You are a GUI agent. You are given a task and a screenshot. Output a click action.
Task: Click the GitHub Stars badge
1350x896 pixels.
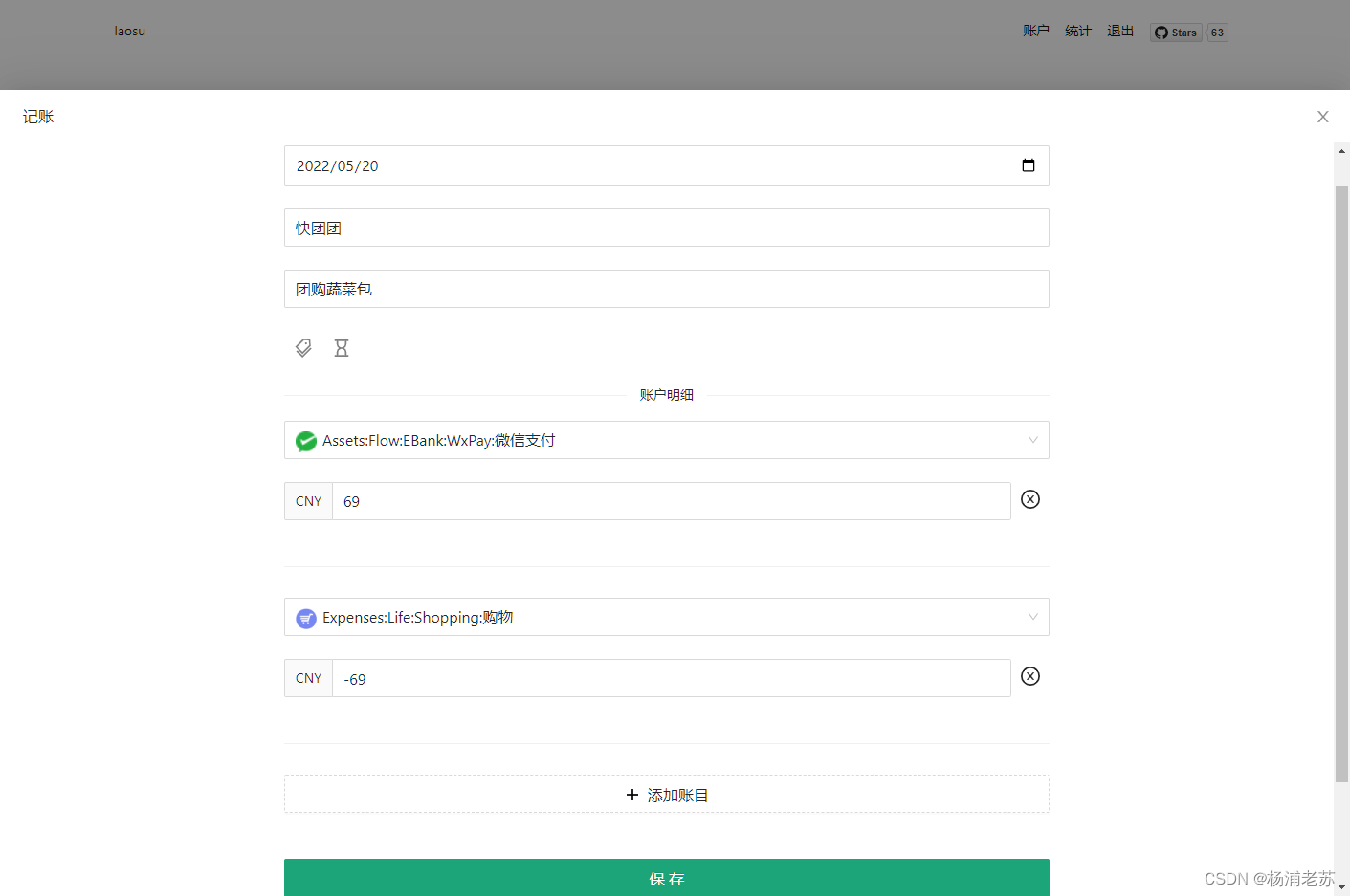pyautogui.click(x=1175, y=32)
